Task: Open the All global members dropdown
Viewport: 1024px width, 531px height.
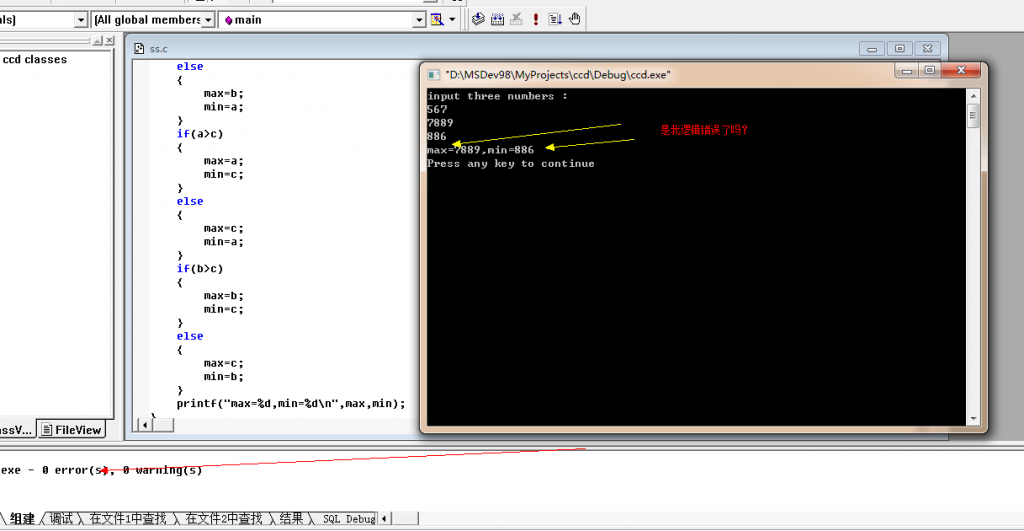Action: [x=208, y=20]
